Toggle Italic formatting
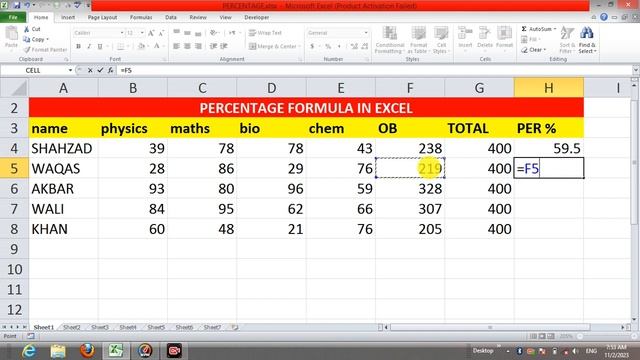Image resolution: width=640 pixels, height=360 pixels. pos(89,47)
